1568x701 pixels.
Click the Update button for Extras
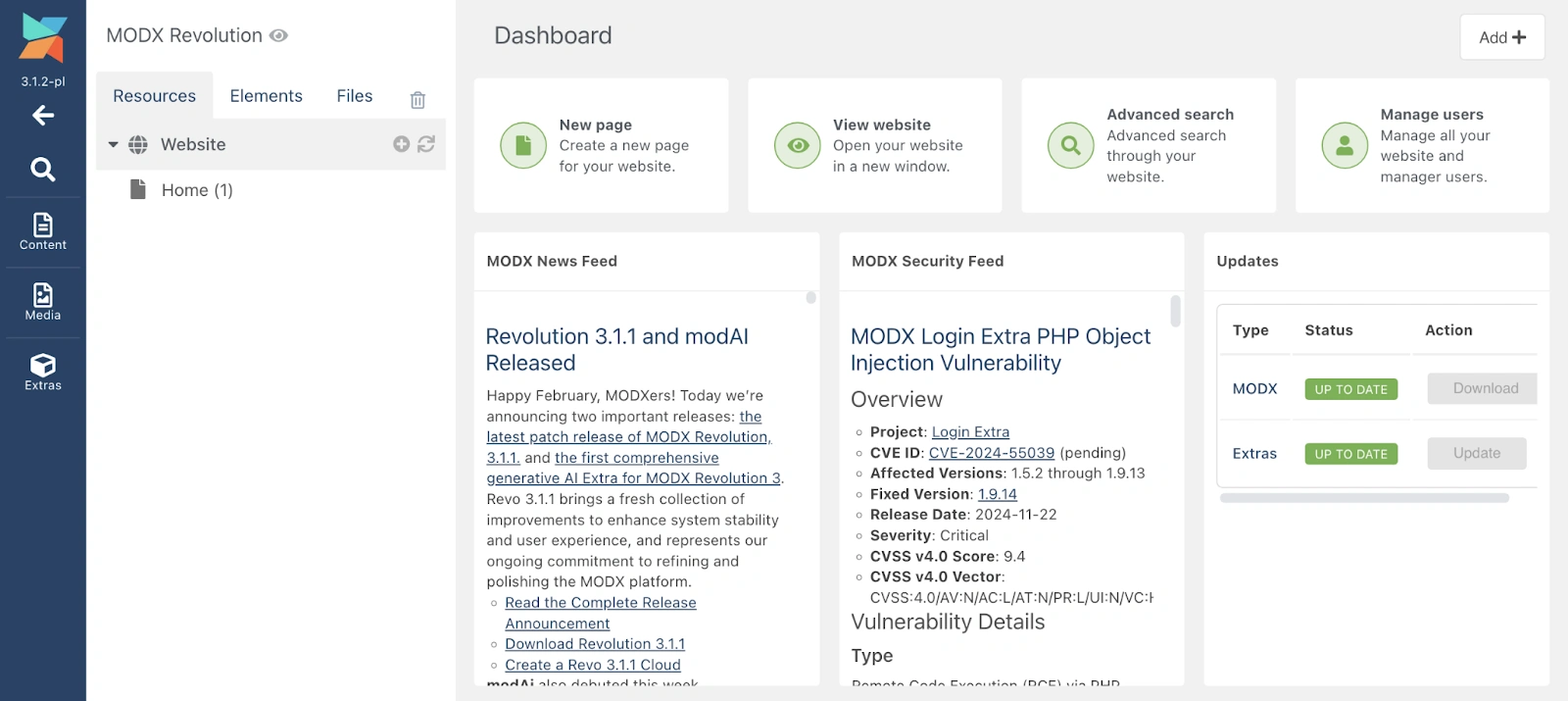(1477, 453)
